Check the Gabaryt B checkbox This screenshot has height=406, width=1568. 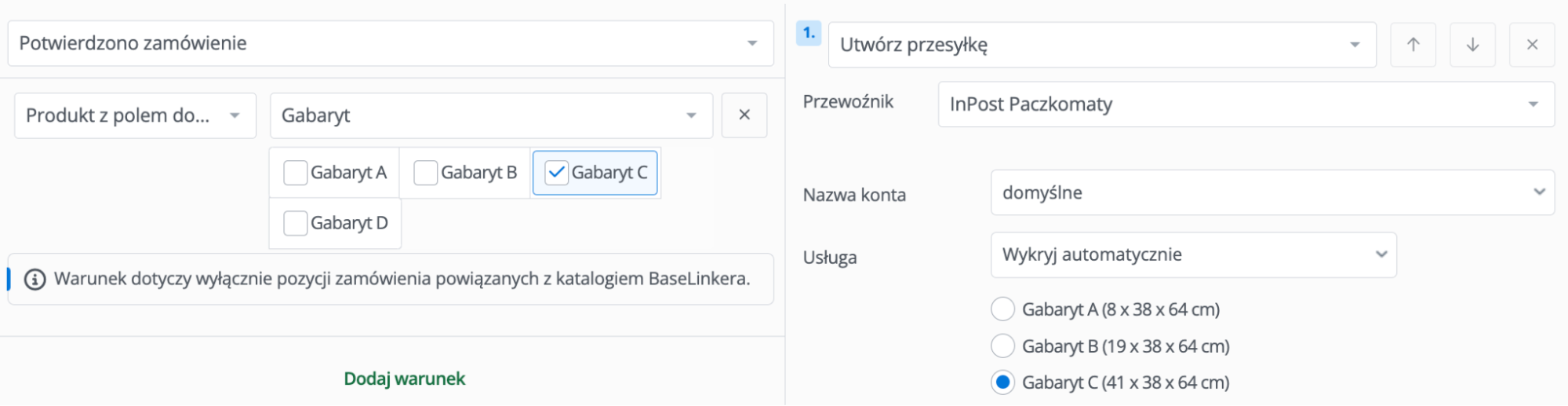click(x=426, y=173)
